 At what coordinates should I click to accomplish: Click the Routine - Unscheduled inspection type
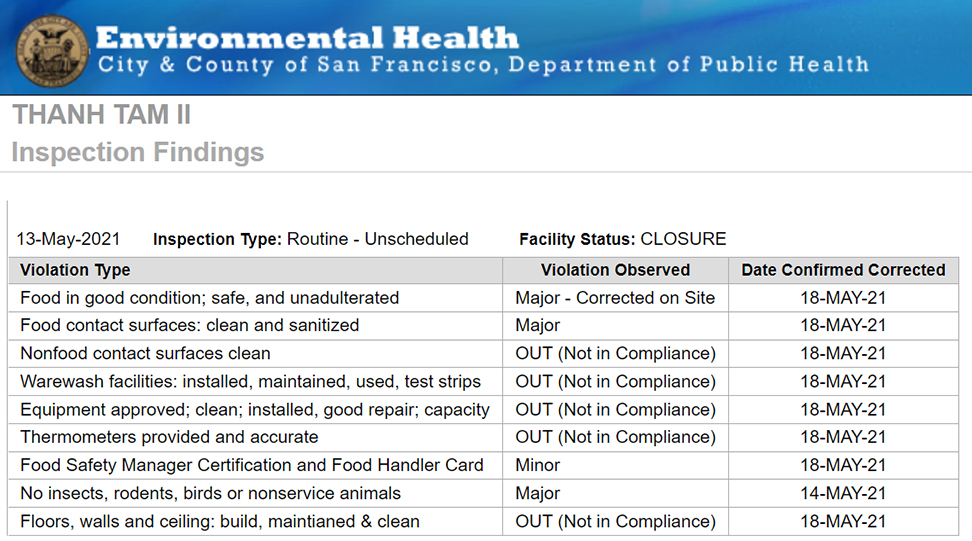(x=377, y=239)
